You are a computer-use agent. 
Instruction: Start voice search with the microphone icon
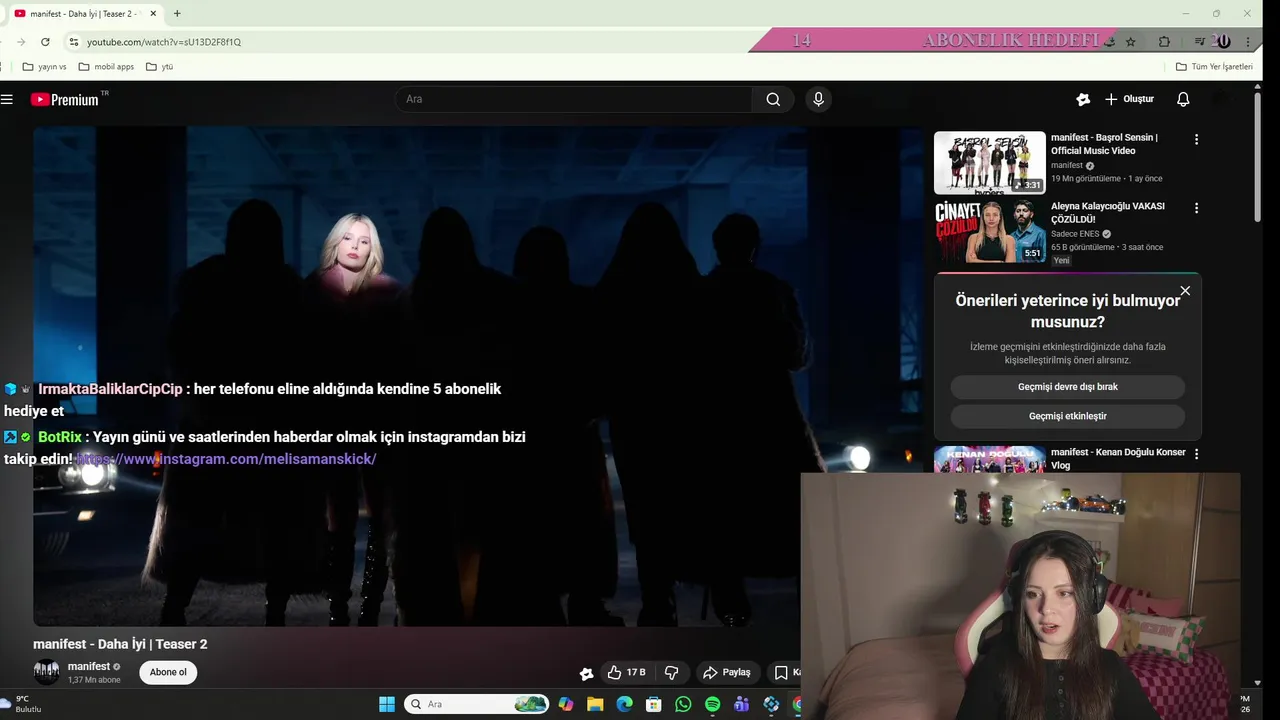tap(818, 99)
